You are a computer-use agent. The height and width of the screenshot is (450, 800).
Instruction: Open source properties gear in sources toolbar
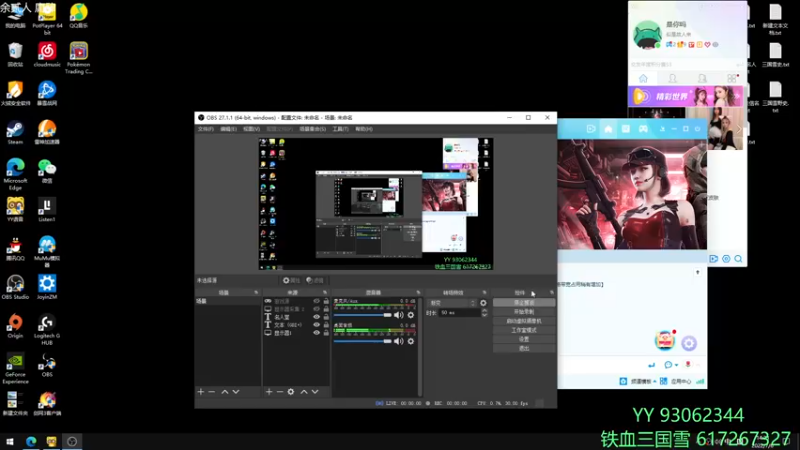point(291,392)
